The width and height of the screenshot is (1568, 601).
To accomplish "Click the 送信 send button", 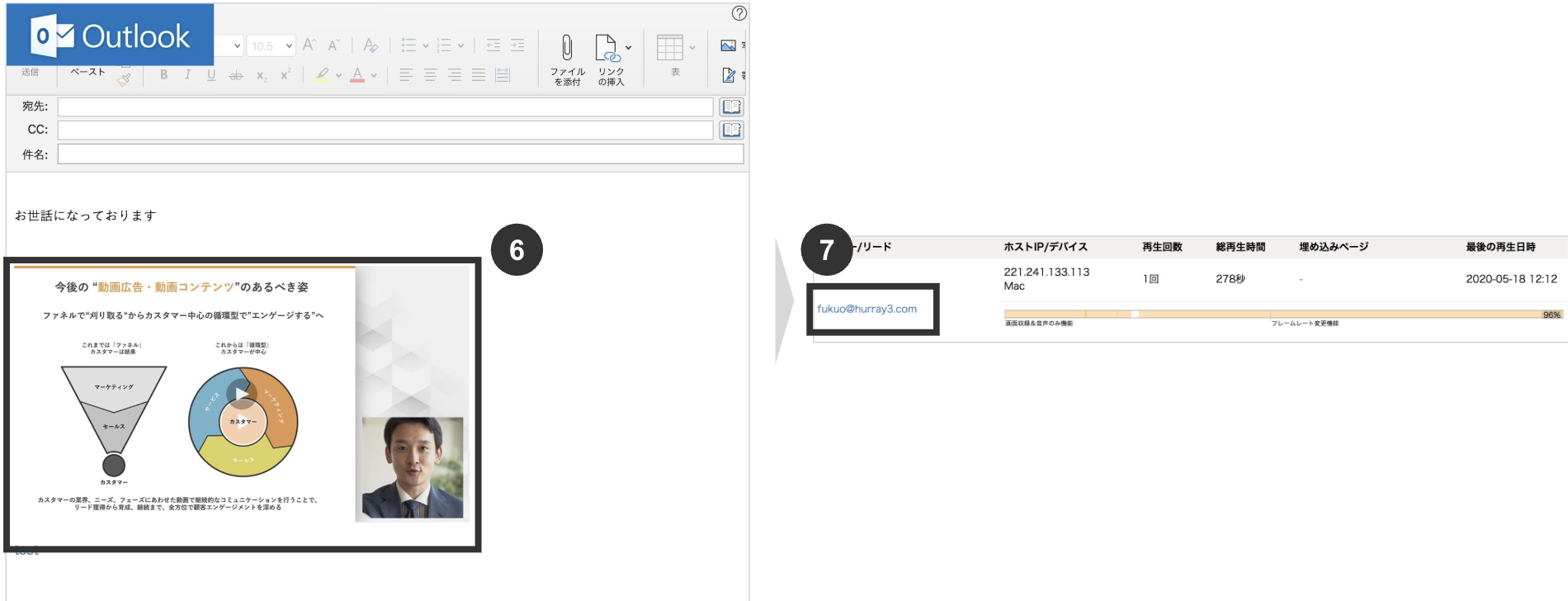I will pyautogui.click(x=31, y=72).
